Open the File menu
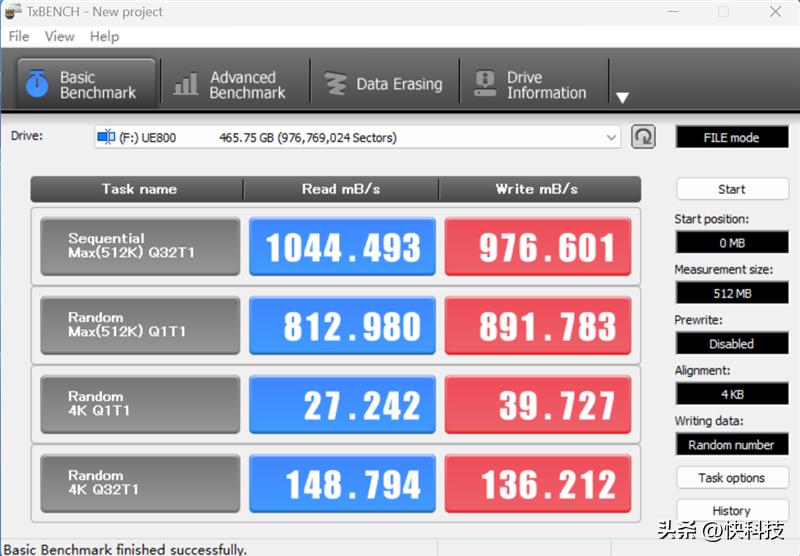Viewport: 800px width, 556px height. click(x=19, y=37)
